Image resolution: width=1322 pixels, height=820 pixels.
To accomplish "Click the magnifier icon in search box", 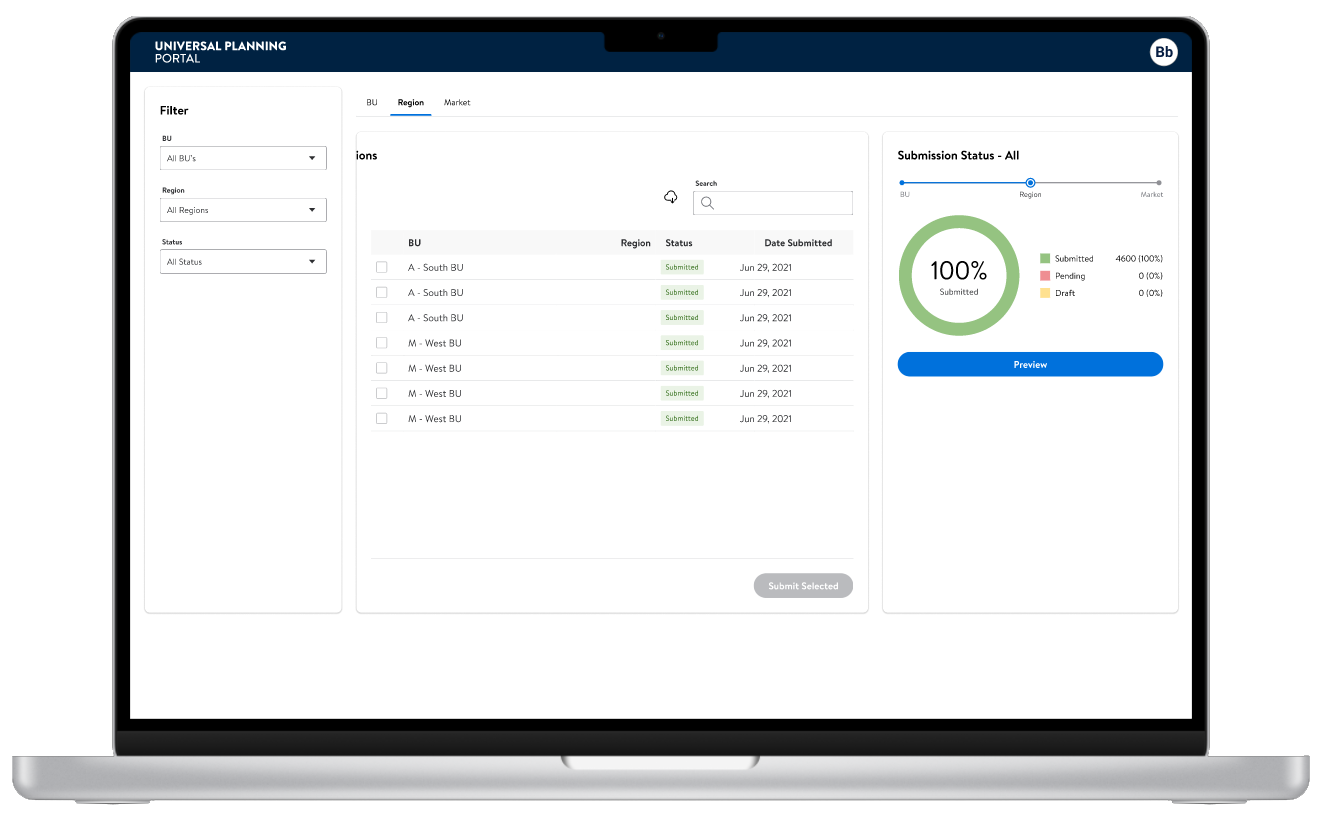I will [x=707, y=203].
